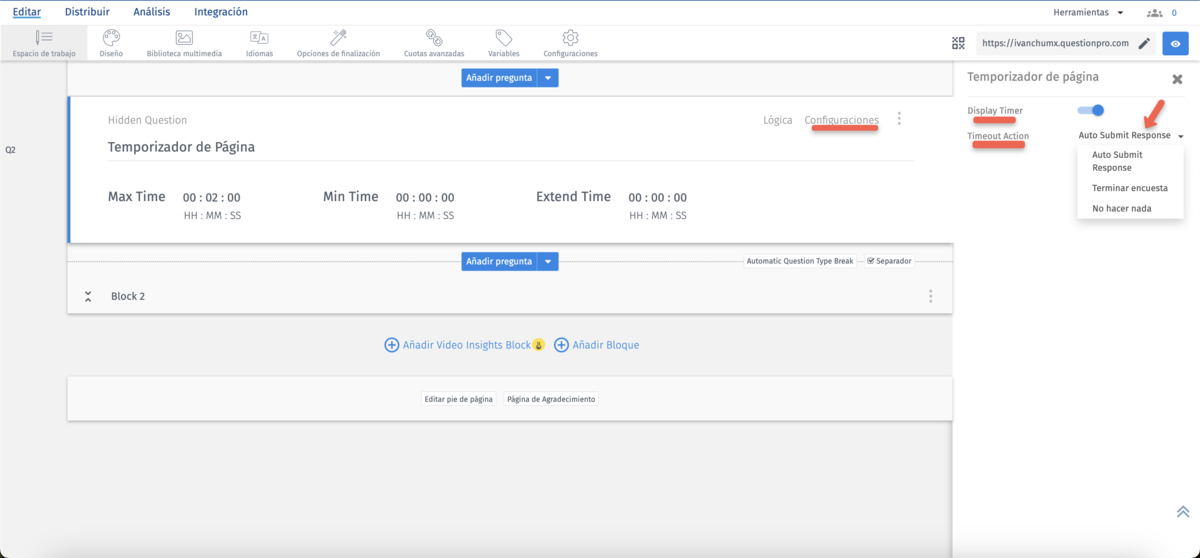Click the blue eye preview button

coord(1175,44)
